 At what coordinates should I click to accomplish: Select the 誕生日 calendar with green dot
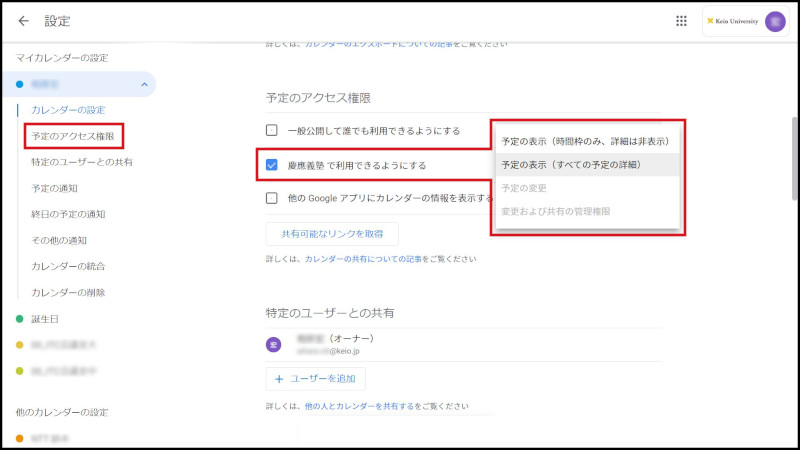click(46, 319)
